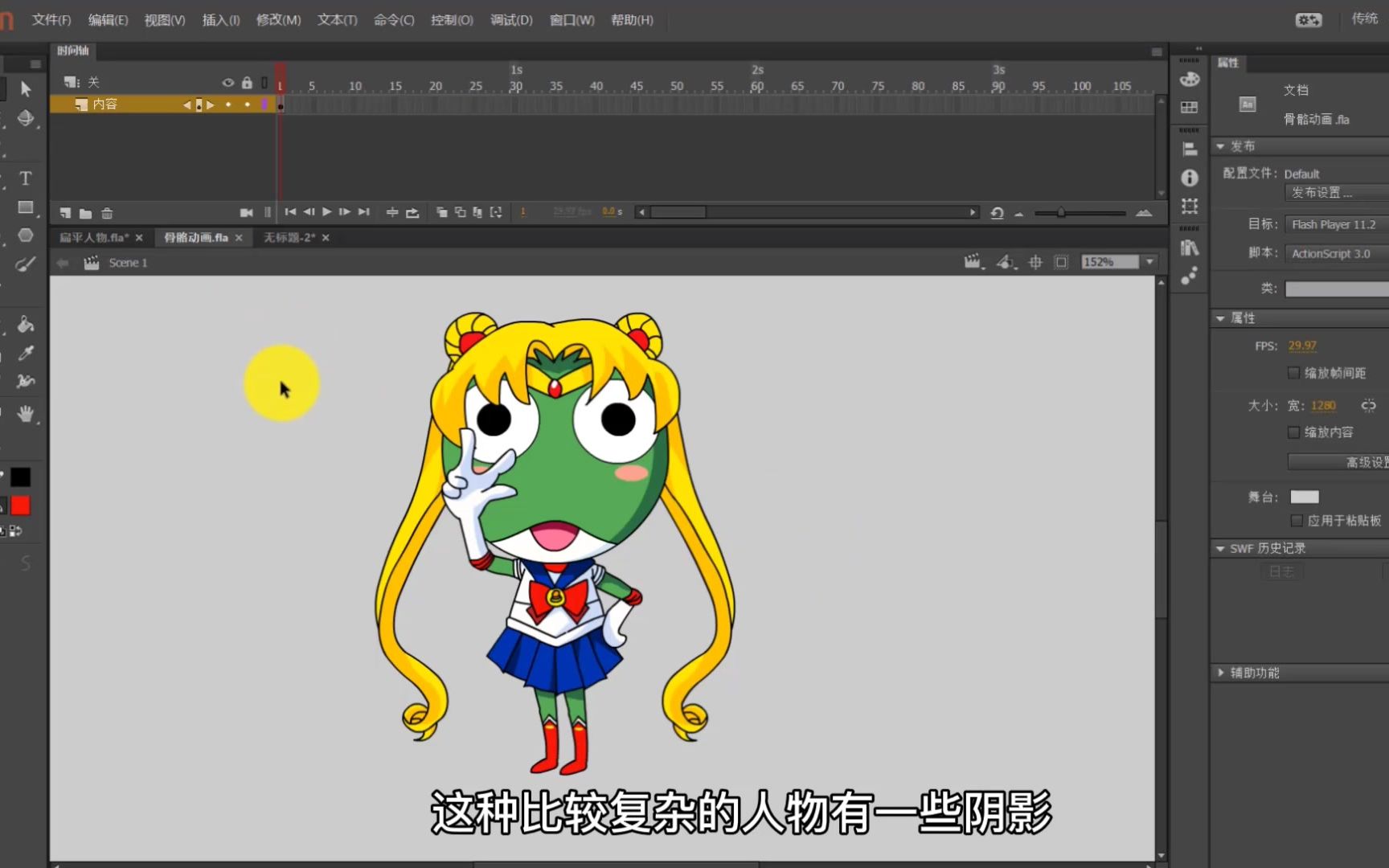Open the 修改 menu
This screenshot has width=1389, height=868.
pos(277,20)
